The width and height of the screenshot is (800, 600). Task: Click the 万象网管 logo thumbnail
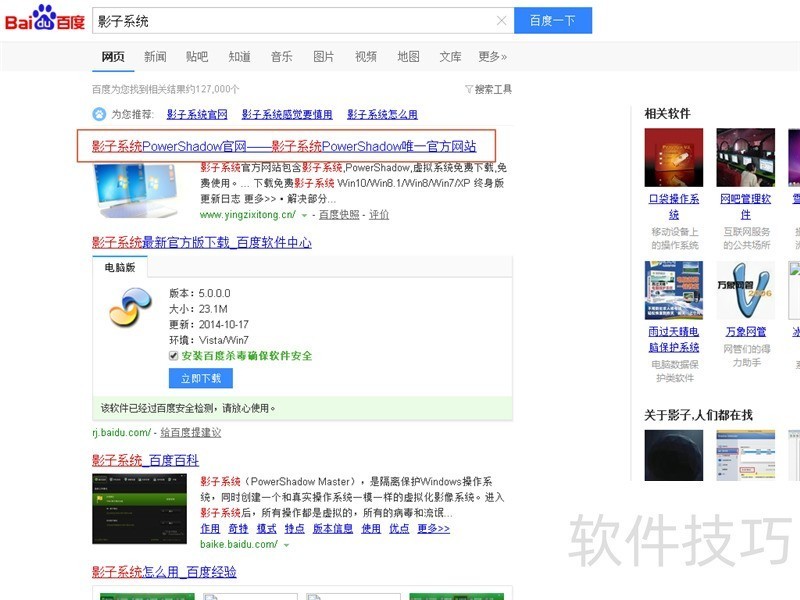coord(745,290)
